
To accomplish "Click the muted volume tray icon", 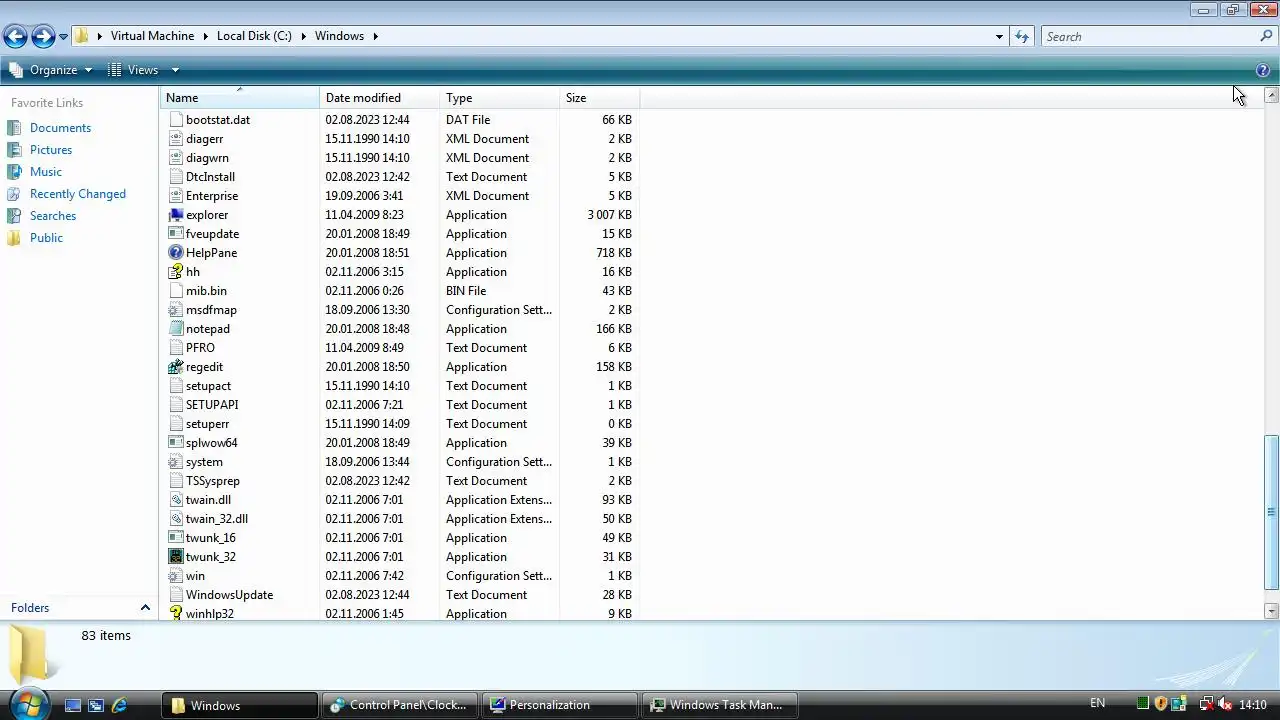I will [1225, 705].
